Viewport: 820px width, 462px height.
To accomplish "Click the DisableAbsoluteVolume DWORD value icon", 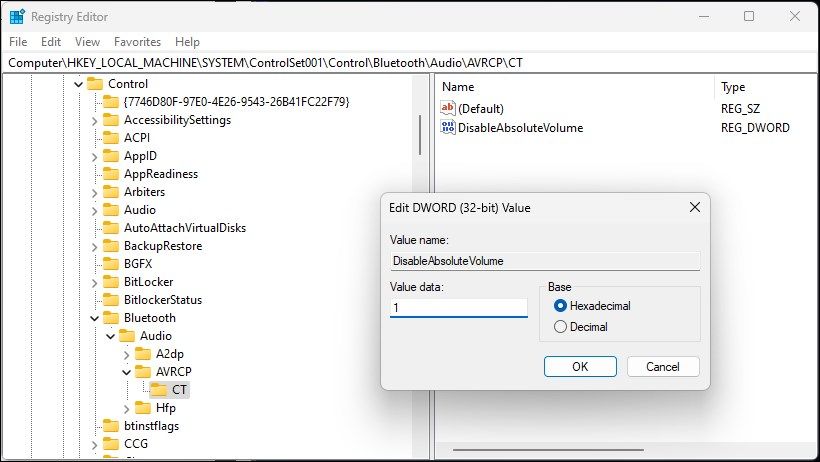I will (448, 127).
